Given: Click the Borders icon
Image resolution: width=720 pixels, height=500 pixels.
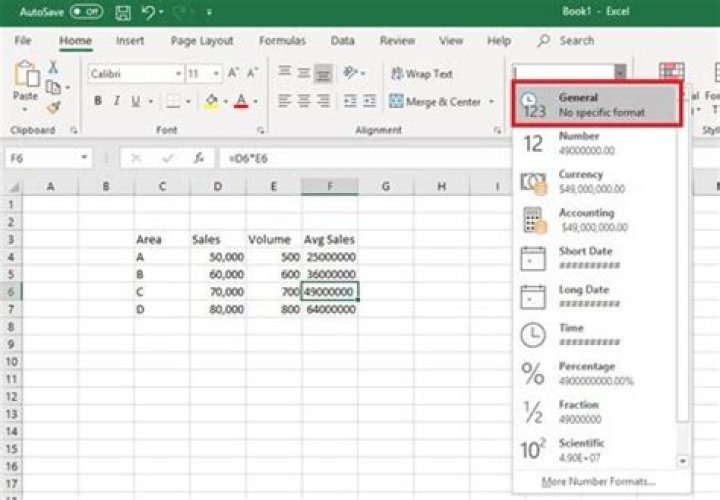Looking at the screenshot, I should click(x=173, y=101).
